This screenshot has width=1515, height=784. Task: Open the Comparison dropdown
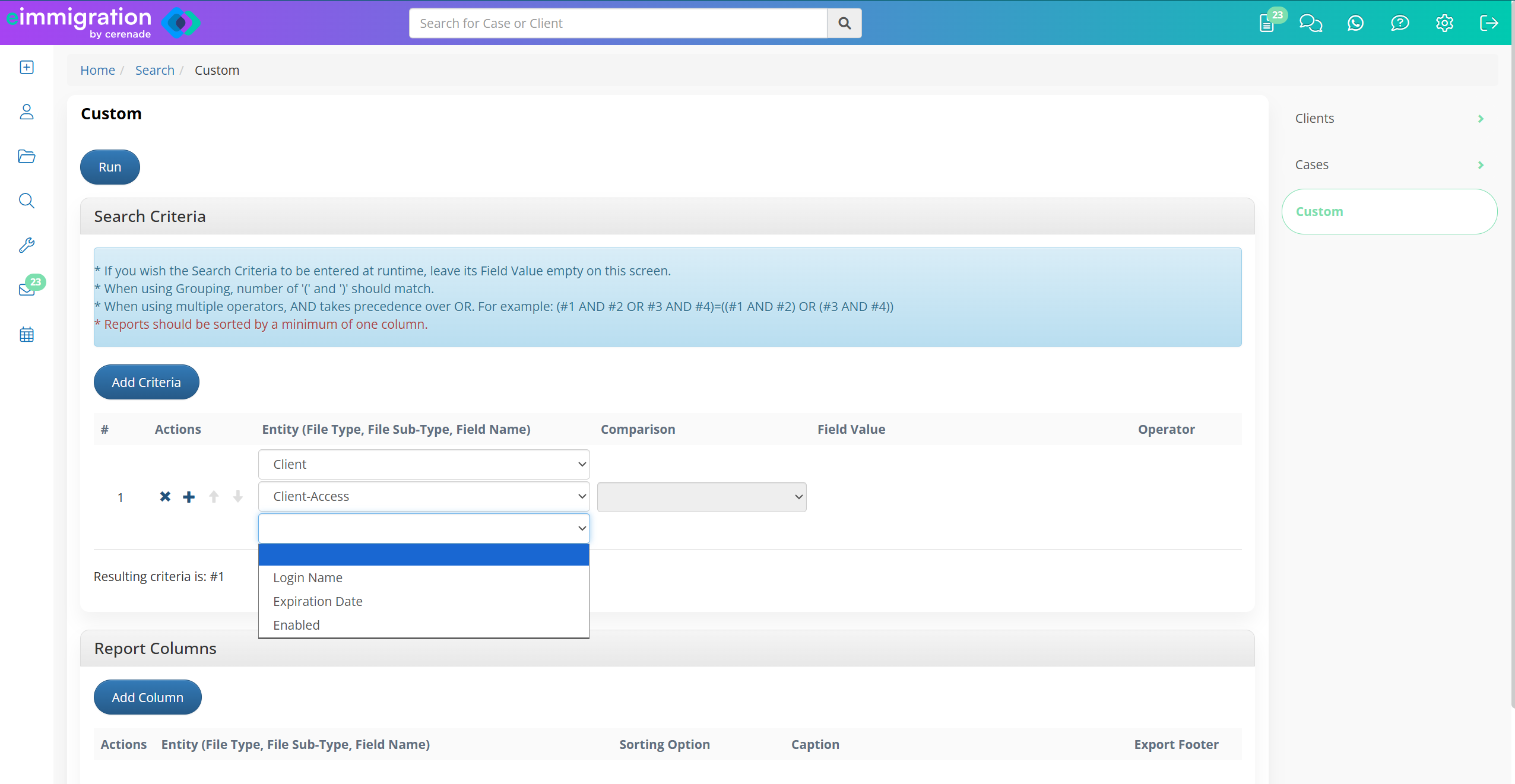coord(702,497)
